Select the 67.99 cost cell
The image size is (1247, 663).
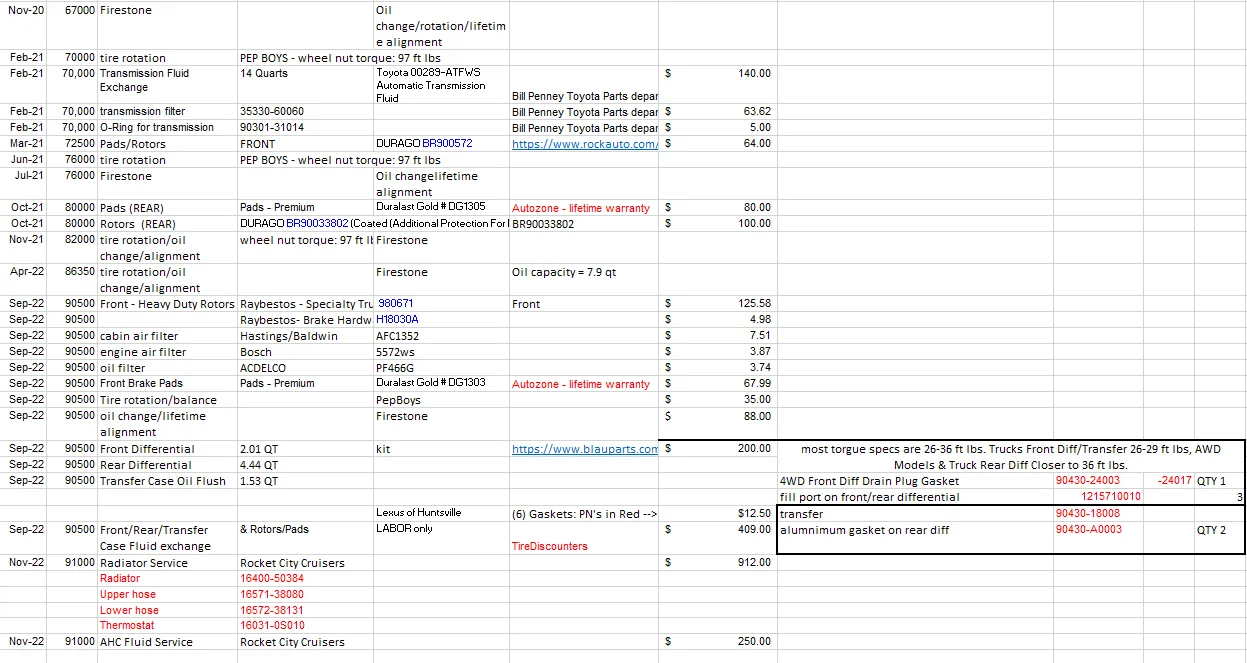pyautogui.click(x=717, y=383)
